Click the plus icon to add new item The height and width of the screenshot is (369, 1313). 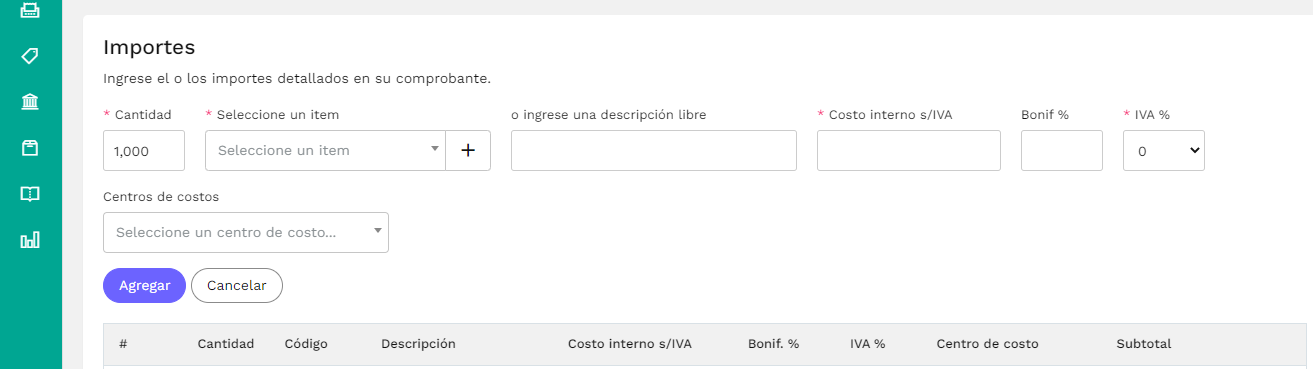pos(468,150)
